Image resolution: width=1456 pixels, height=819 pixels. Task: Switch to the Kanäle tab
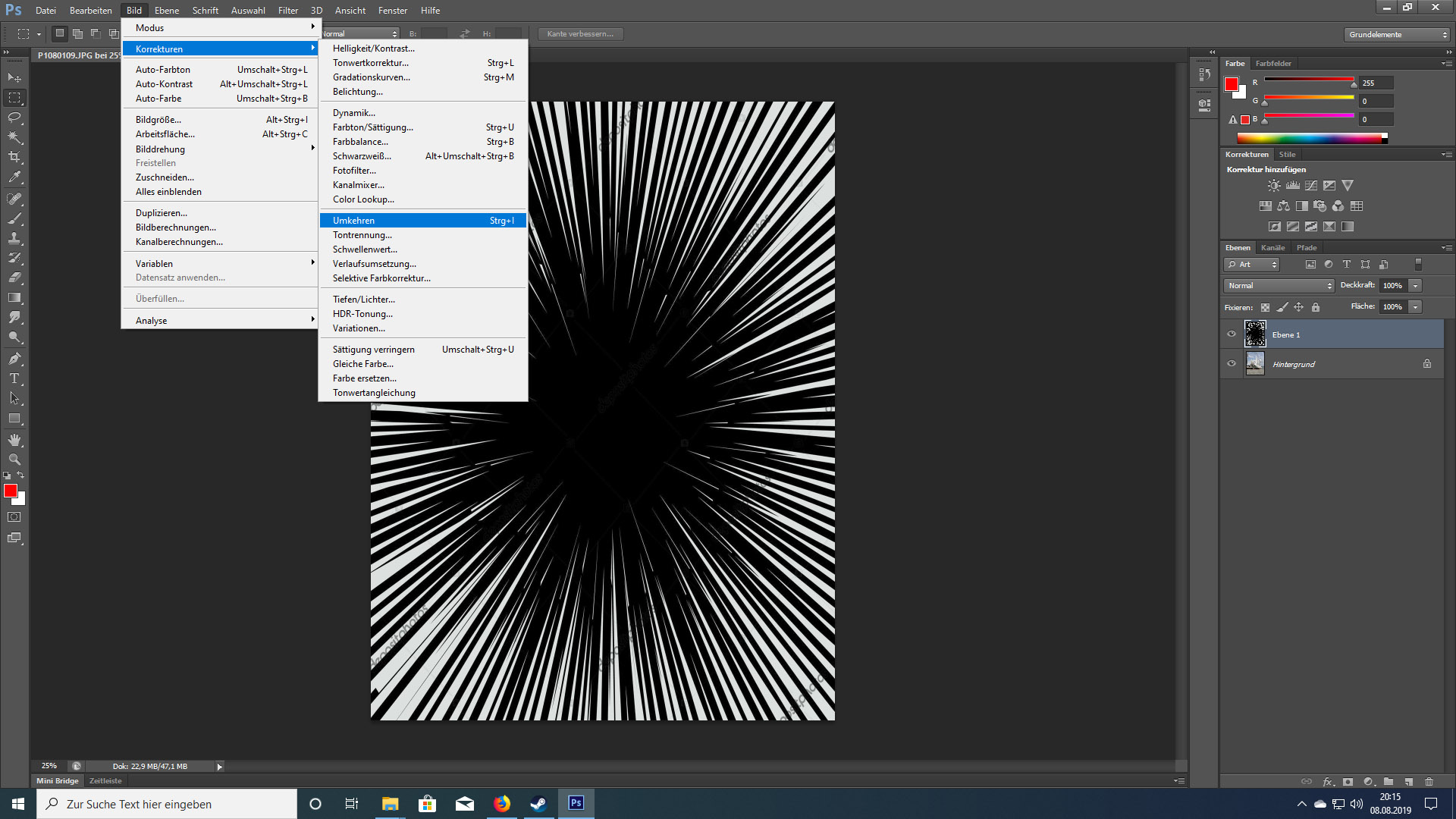coord(1272,248)
